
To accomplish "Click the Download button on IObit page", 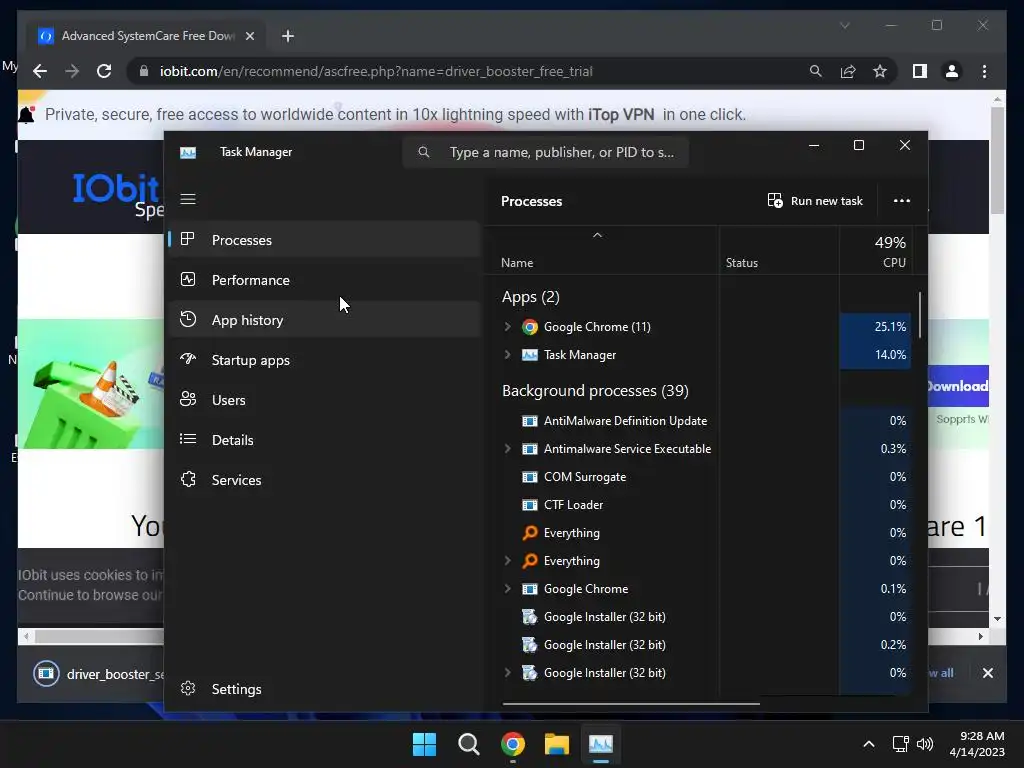I will 958,386.
